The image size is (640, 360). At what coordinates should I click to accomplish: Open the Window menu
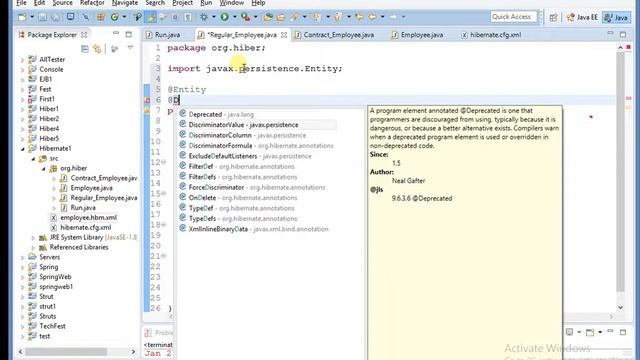click(232, 3)
